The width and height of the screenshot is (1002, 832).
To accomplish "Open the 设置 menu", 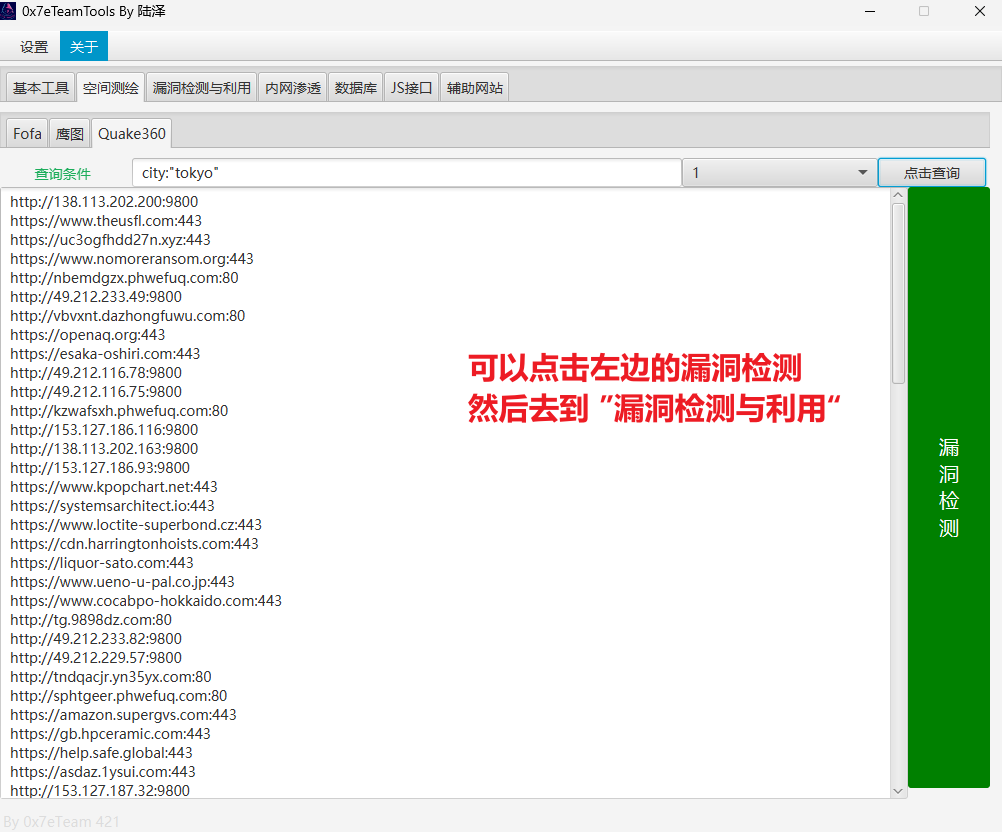I will [34, 47].
